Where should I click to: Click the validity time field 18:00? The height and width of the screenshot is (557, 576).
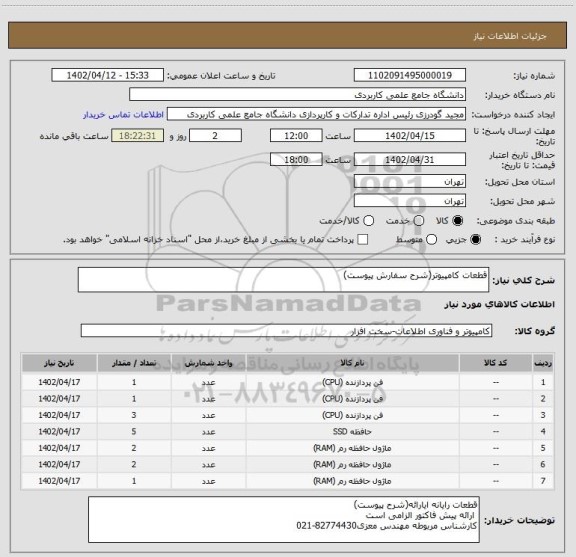tap(296, 159)
